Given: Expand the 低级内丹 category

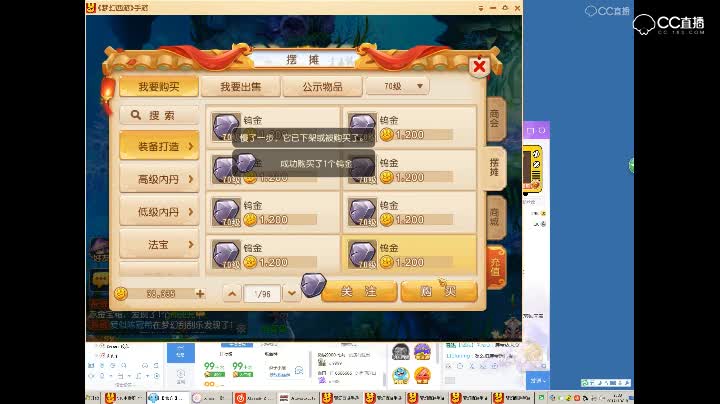Looking at the screenshot, I should coord(159,212).
